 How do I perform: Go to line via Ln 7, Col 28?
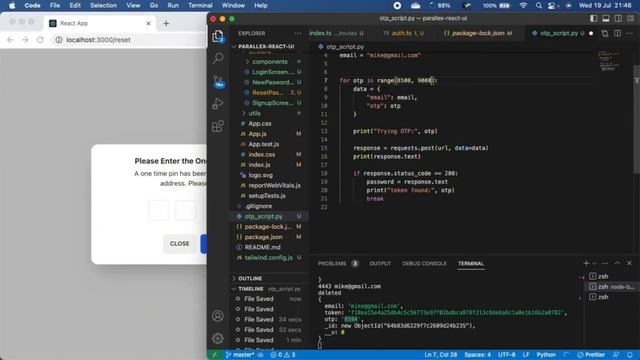coord(440,355)
